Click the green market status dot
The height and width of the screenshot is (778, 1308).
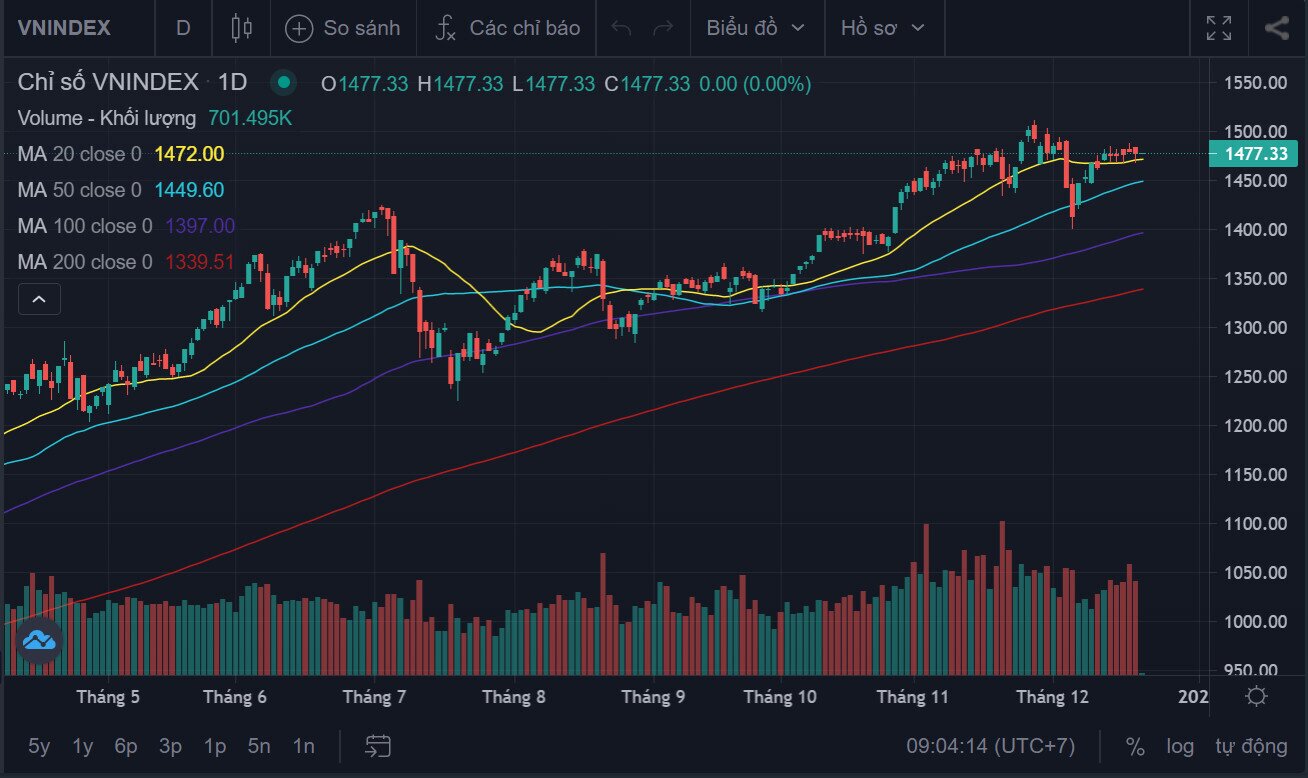pos(285,83)
